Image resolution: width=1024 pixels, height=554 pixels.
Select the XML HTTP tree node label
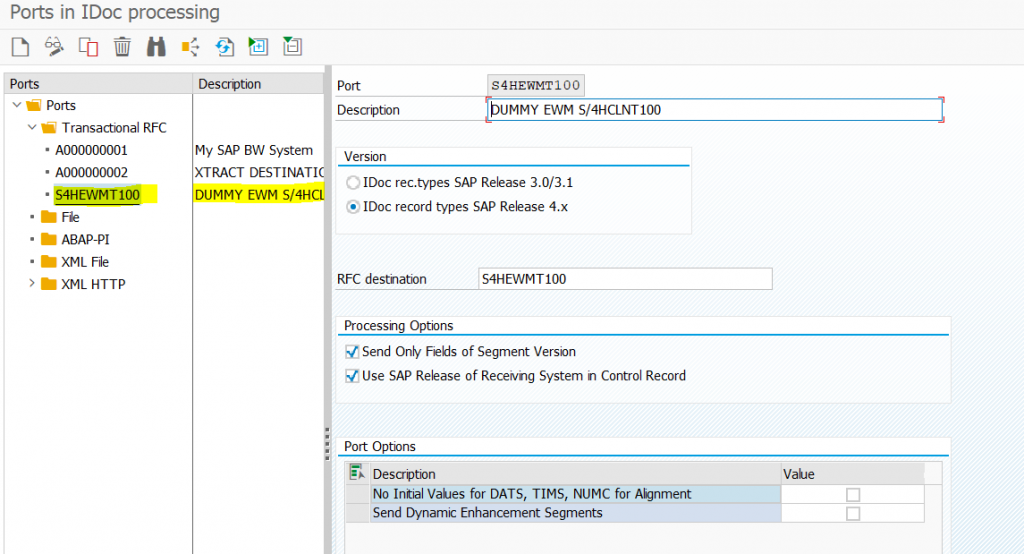pyautogui.click(x=93, y=284)
